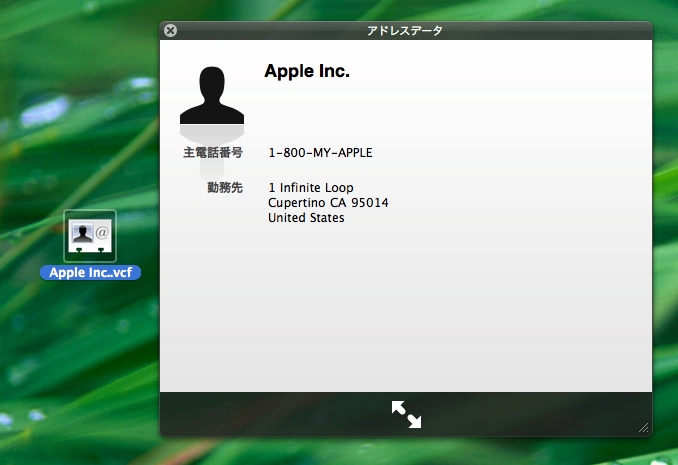Click the アドレスデータ window title
The height and width of the screenshot is (465, 678).
(x=405, y=31)
